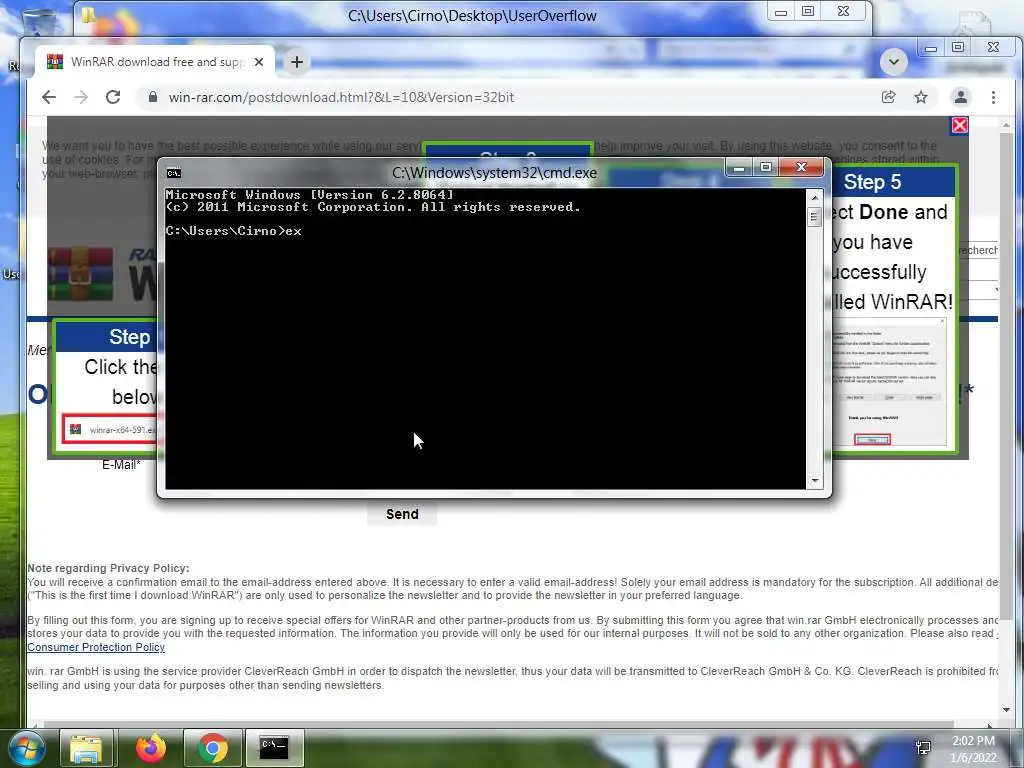
Task: Click the Chrome forward arrow
Action: (81, 97)
